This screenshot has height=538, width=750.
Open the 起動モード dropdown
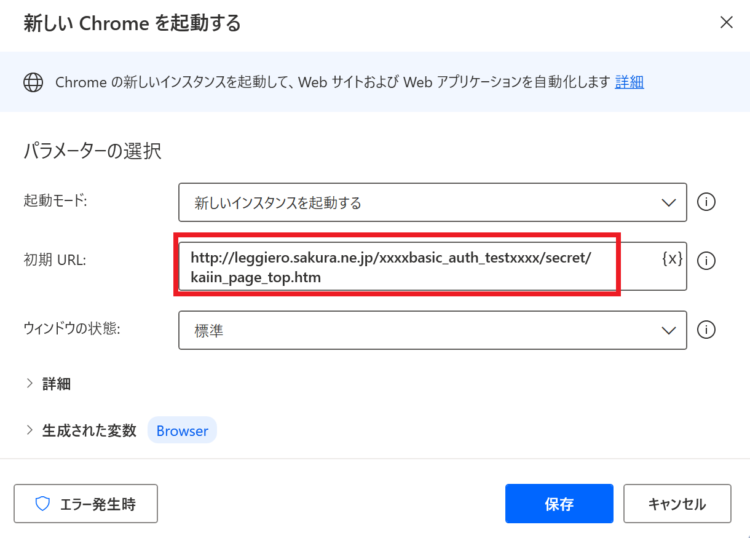click(x=432, y=202)
